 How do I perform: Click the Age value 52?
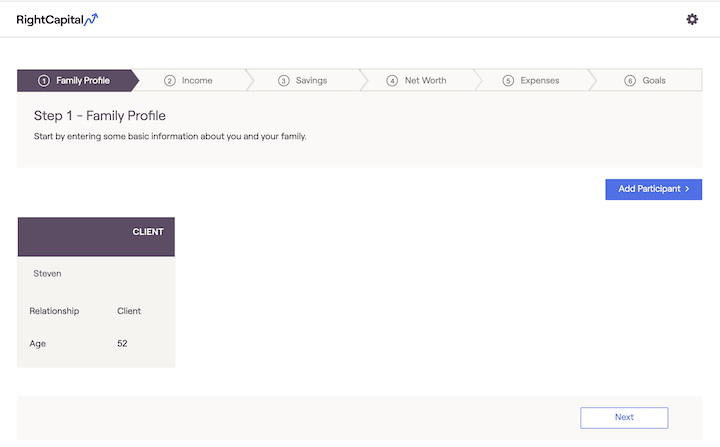pyautogui.click(x=122, y=344)
